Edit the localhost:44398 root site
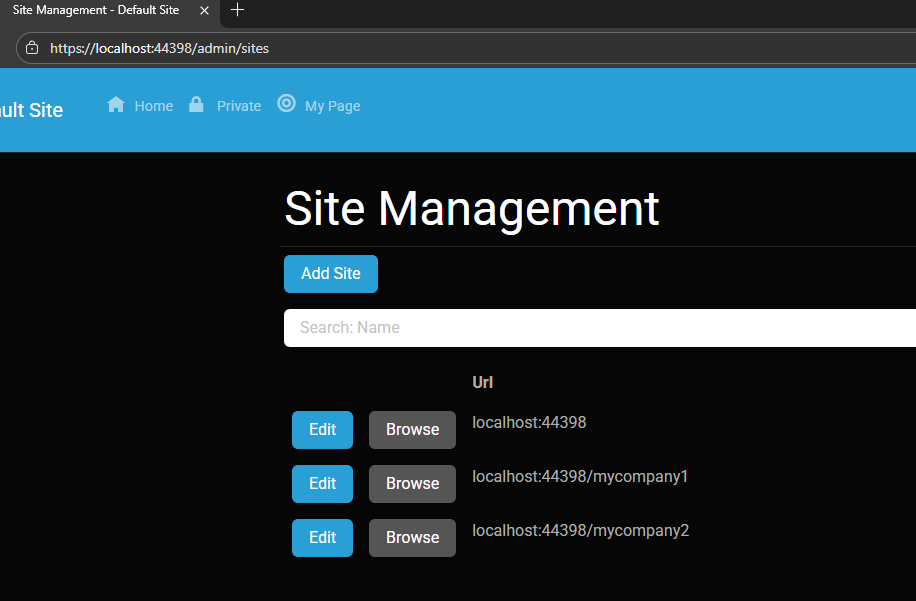916x601 pixels. point(322,430)
